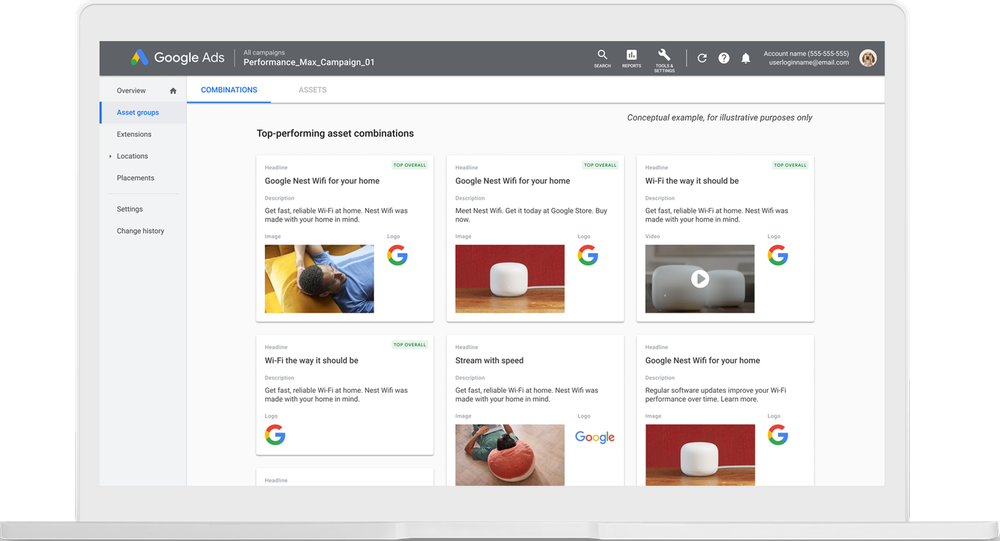This screenshot has width=1000, height=541.
Task: Open Settings in left navigation
Action: (129, 209)
